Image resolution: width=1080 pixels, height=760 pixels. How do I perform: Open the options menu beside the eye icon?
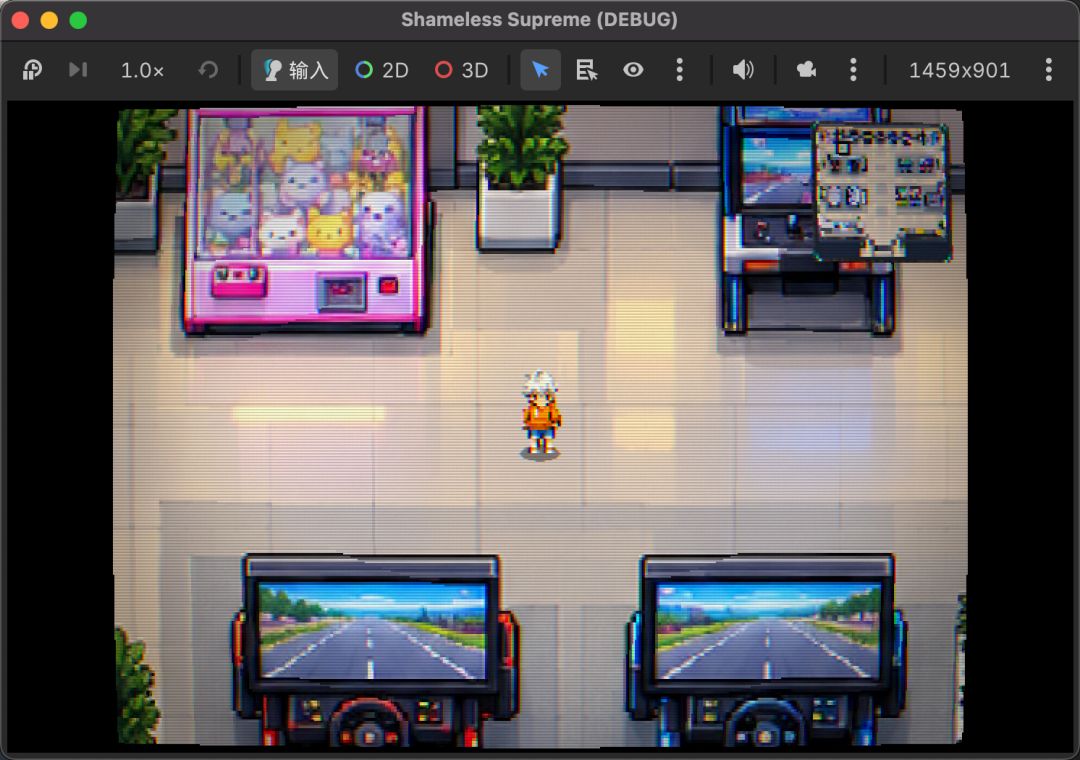click(x=680, y=70)
